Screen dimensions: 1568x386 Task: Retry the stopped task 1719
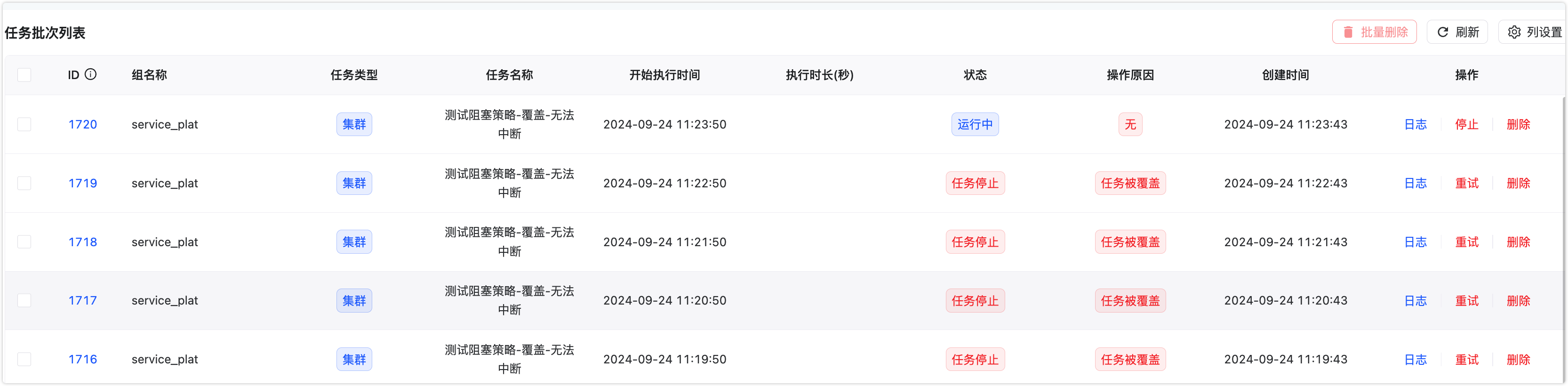[x=1466, y=183]
